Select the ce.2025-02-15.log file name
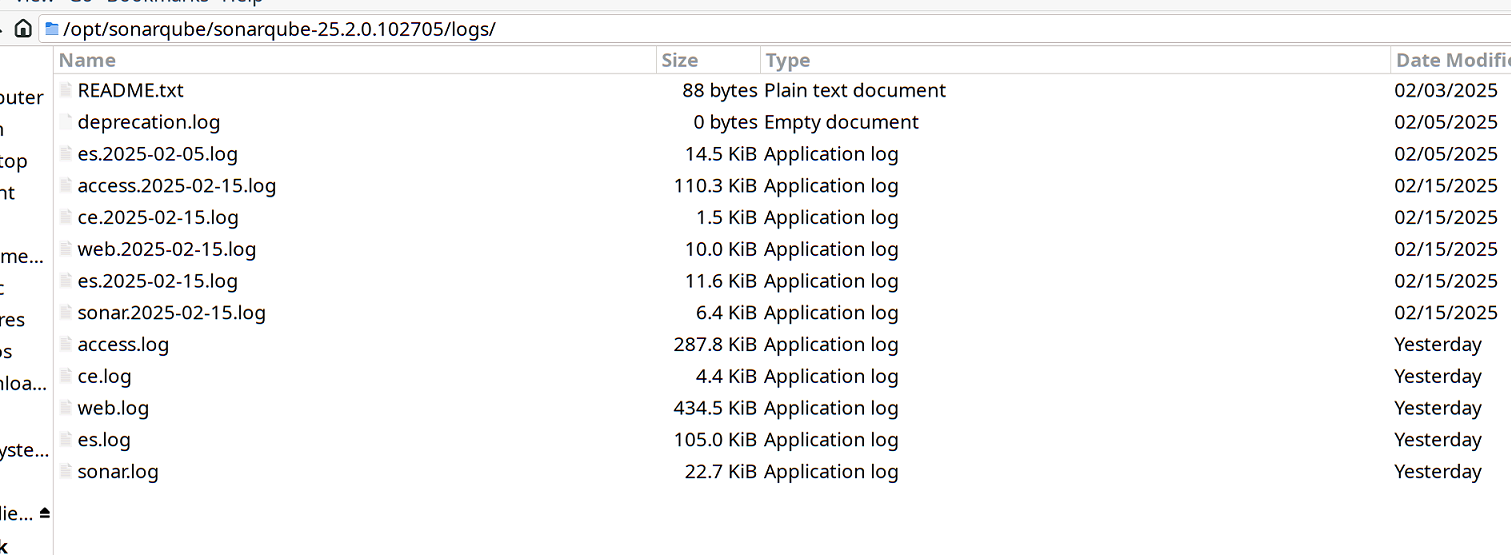The image size is (1511, 555). click(x=158, y=218)
